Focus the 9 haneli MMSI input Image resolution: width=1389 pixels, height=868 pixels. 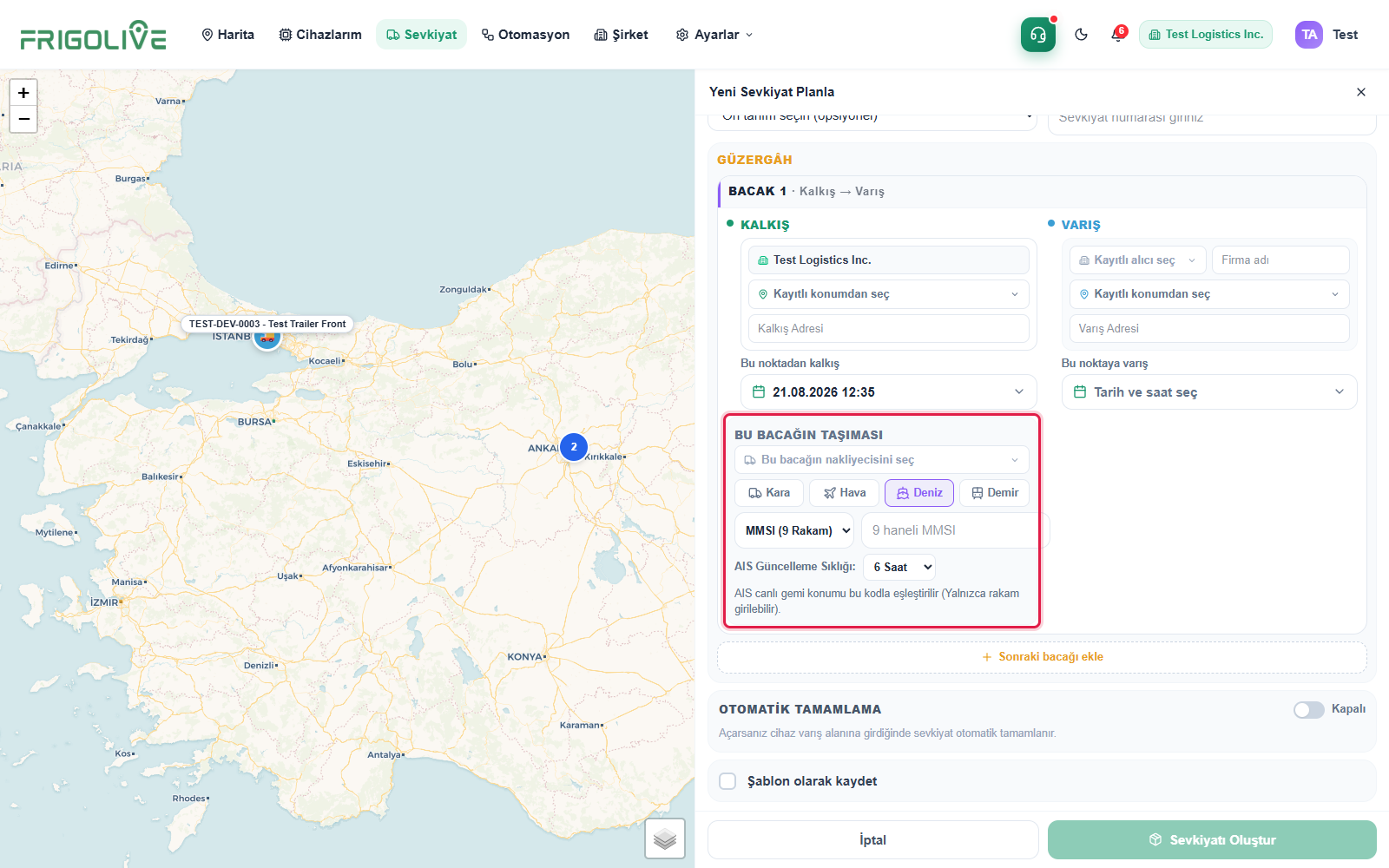click(955, 530)
